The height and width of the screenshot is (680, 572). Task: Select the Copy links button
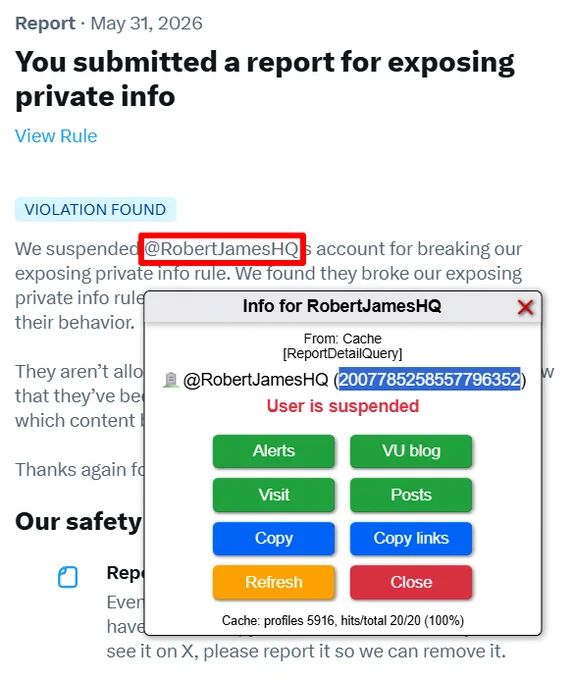411,538
